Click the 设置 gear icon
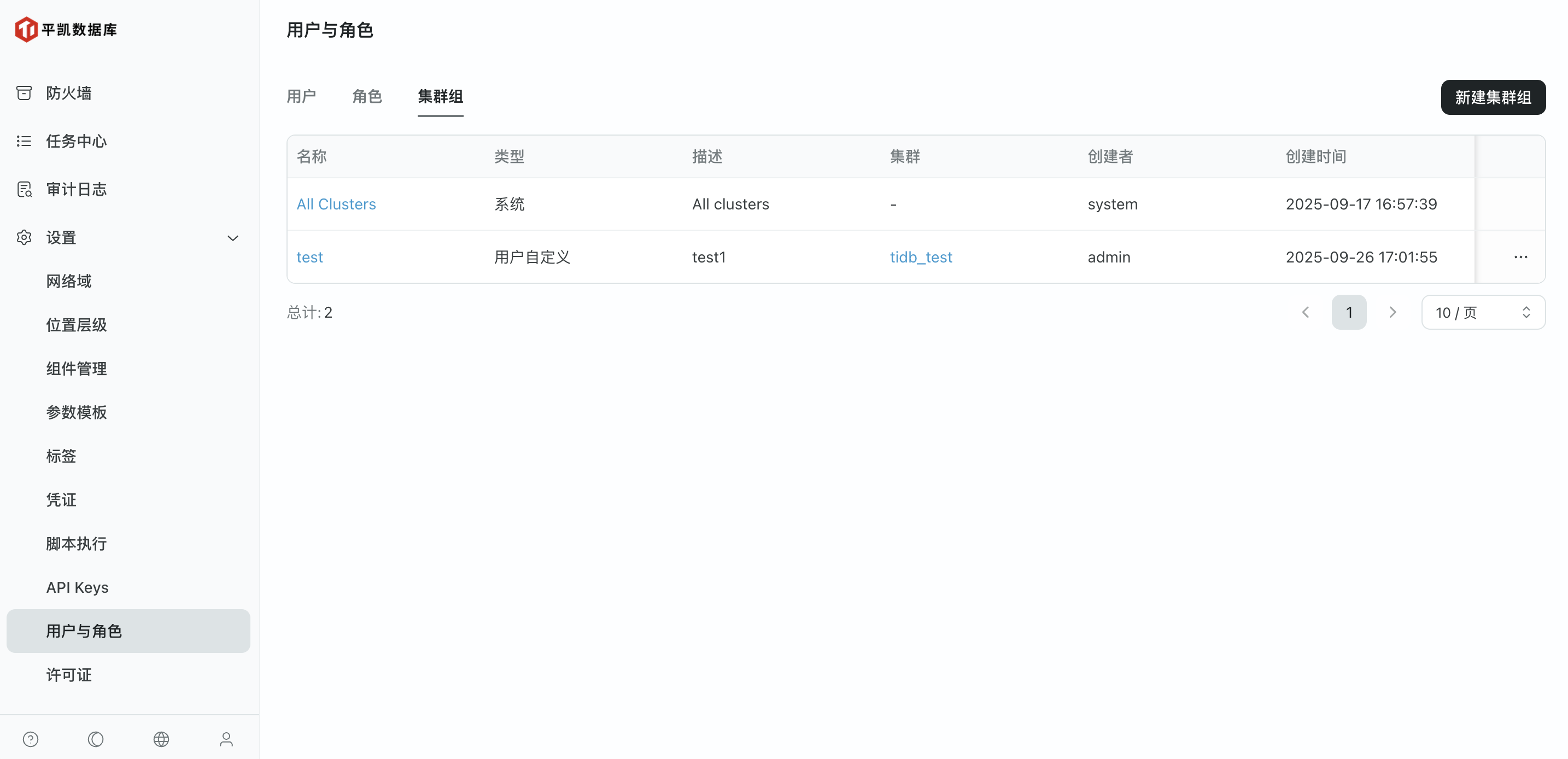This screenshot has height=759, width=1568. pos(24,237)
